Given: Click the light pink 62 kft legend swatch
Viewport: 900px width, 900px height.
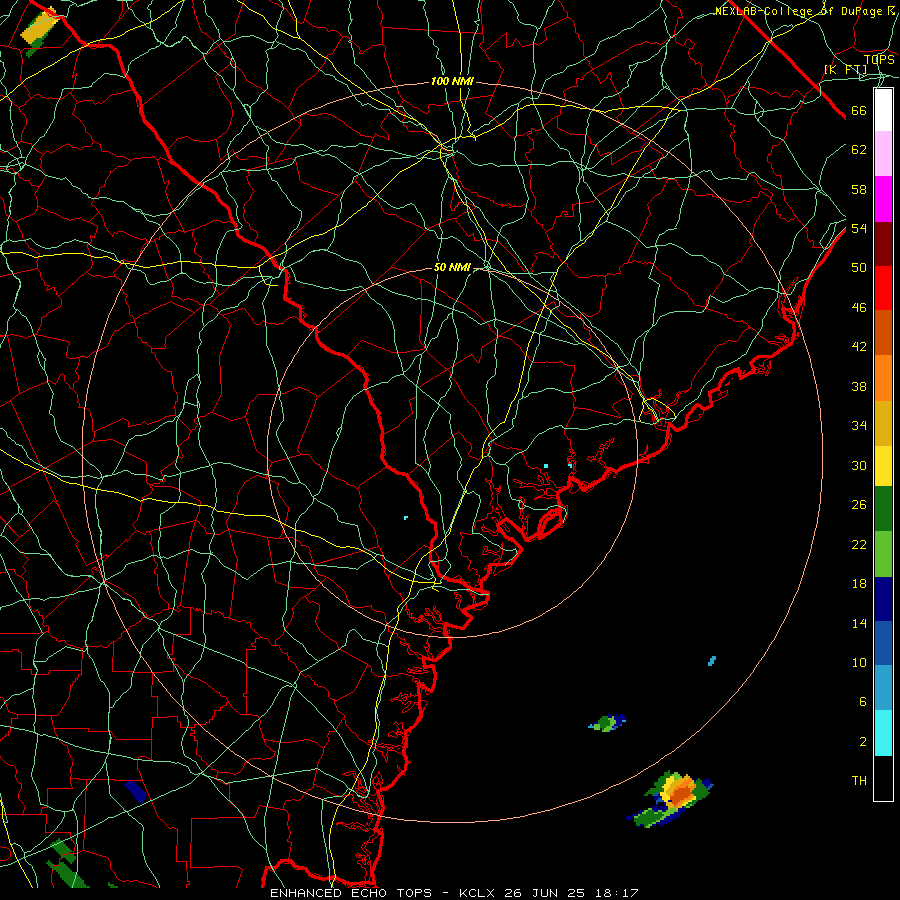Looking at the screenshot, I should [x=883, y=154].
